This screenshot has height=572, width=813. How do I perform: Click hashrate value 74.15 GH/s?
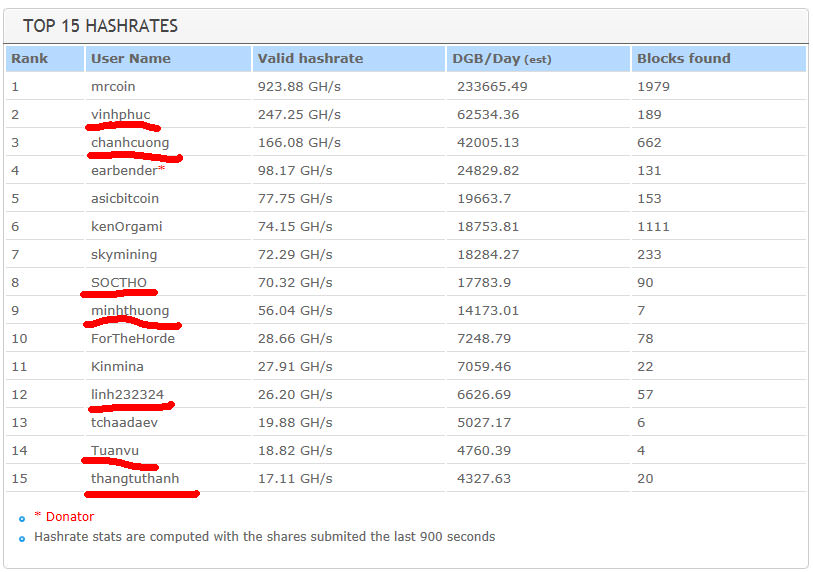pos(295,227)
